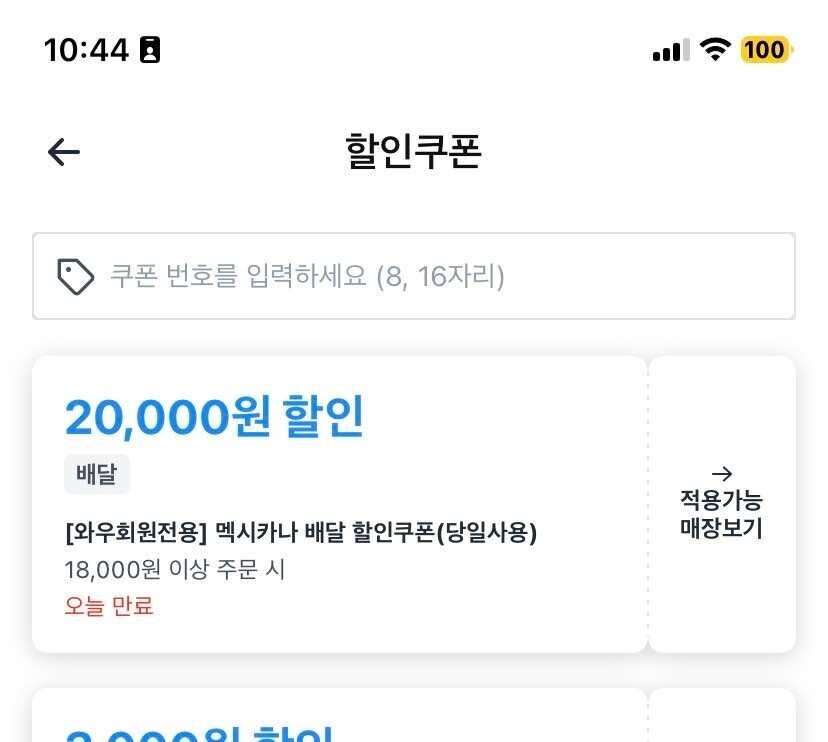Tap the 20,000원 할인 coupon title
This screenshot has width=828, height=742.
(214, 414)
